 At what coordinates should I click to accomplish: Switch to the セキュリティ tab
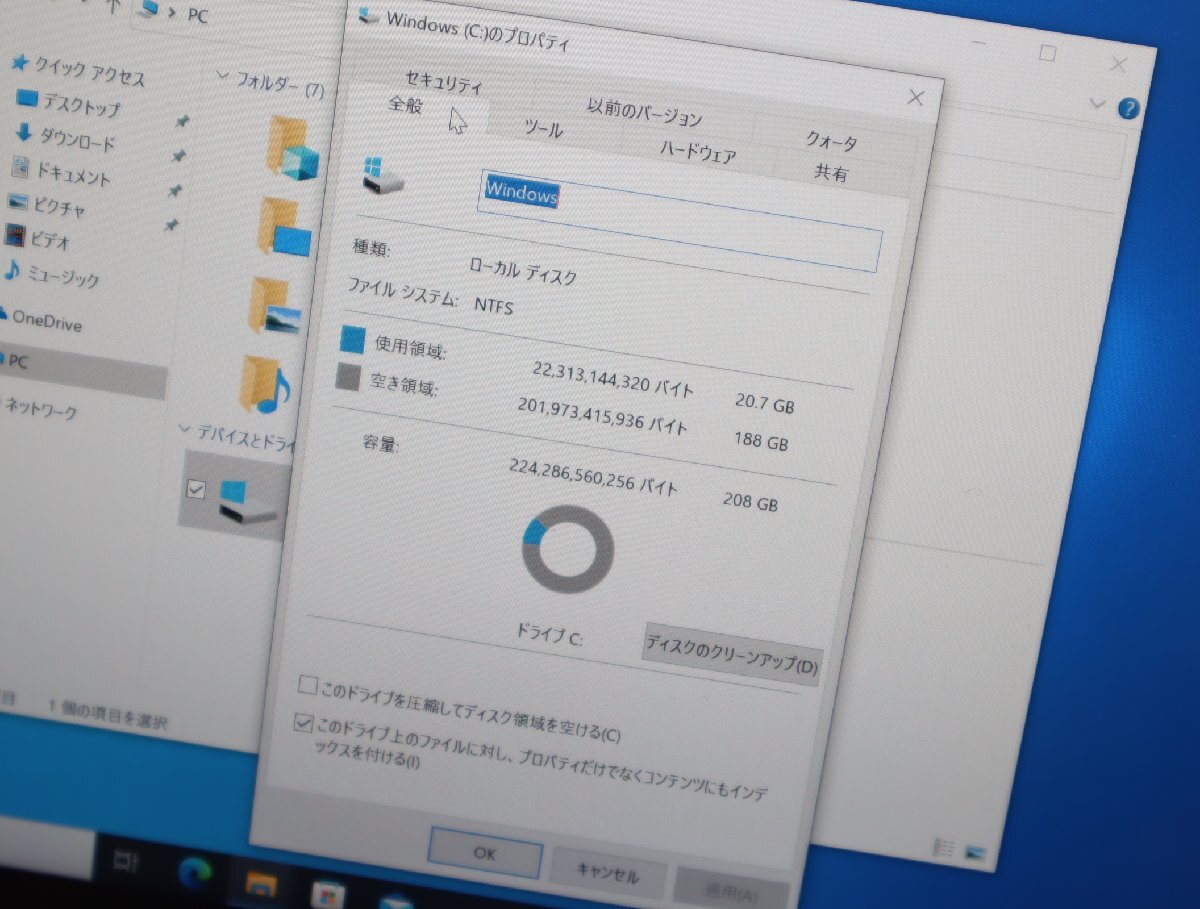pos(442,82)
